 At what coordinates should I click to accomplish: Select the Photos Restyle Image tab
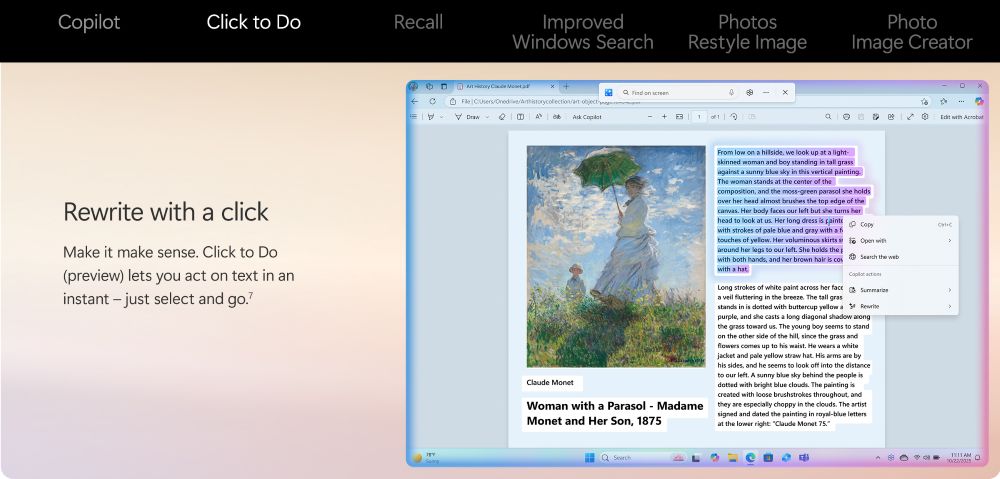(x=747, y=32)
